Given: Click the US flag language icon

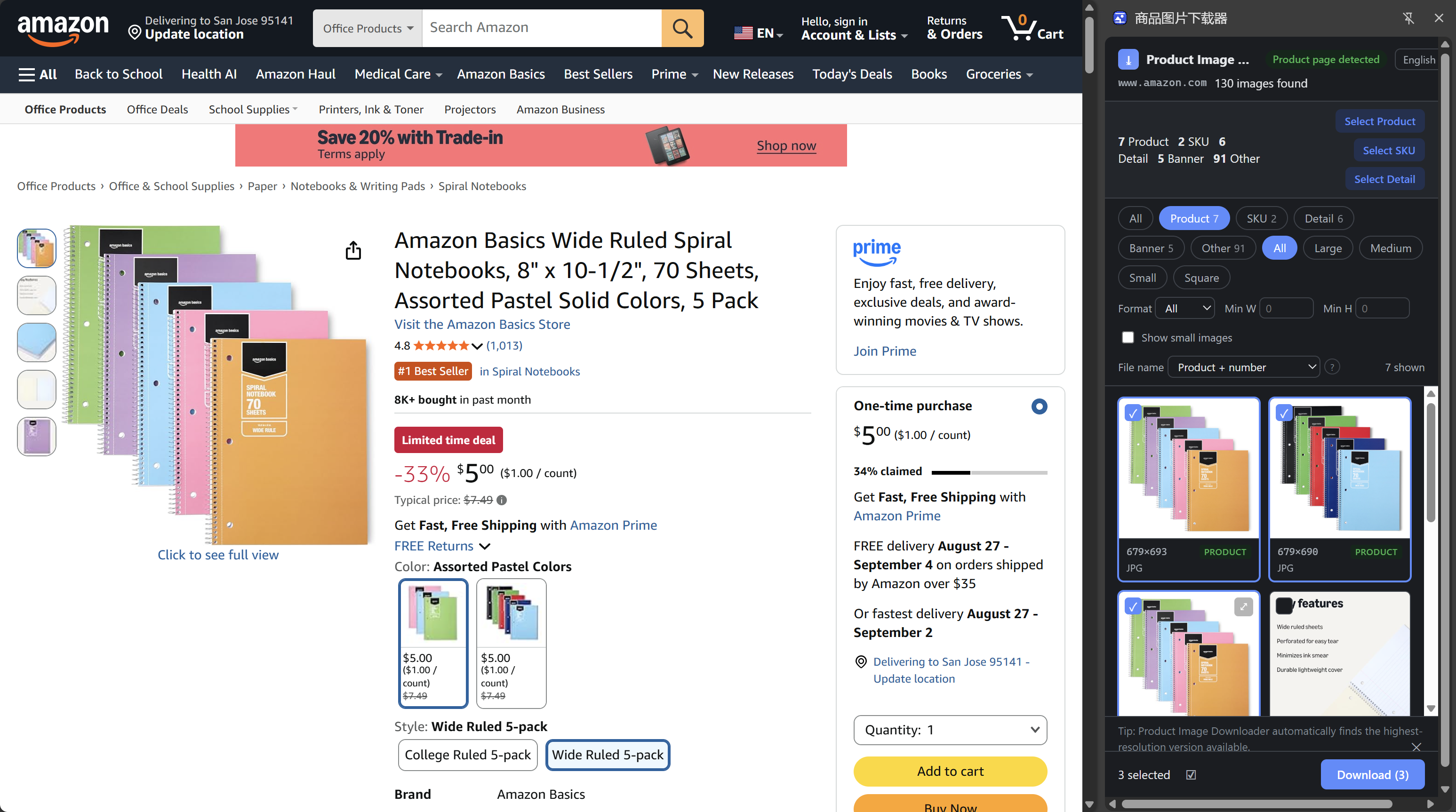Looking at the screenshot, I should (743, 33).
